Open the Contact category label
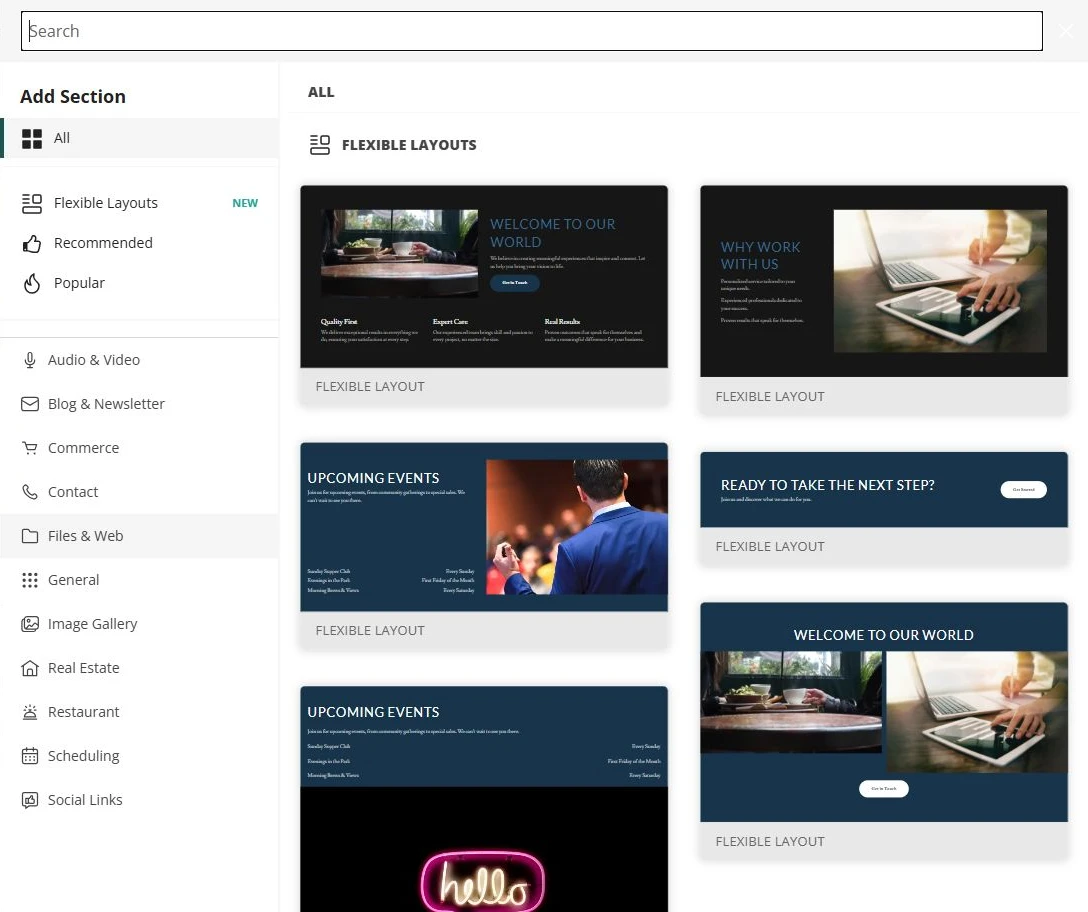Screen dimensions: 1088x912 point(73,492)
